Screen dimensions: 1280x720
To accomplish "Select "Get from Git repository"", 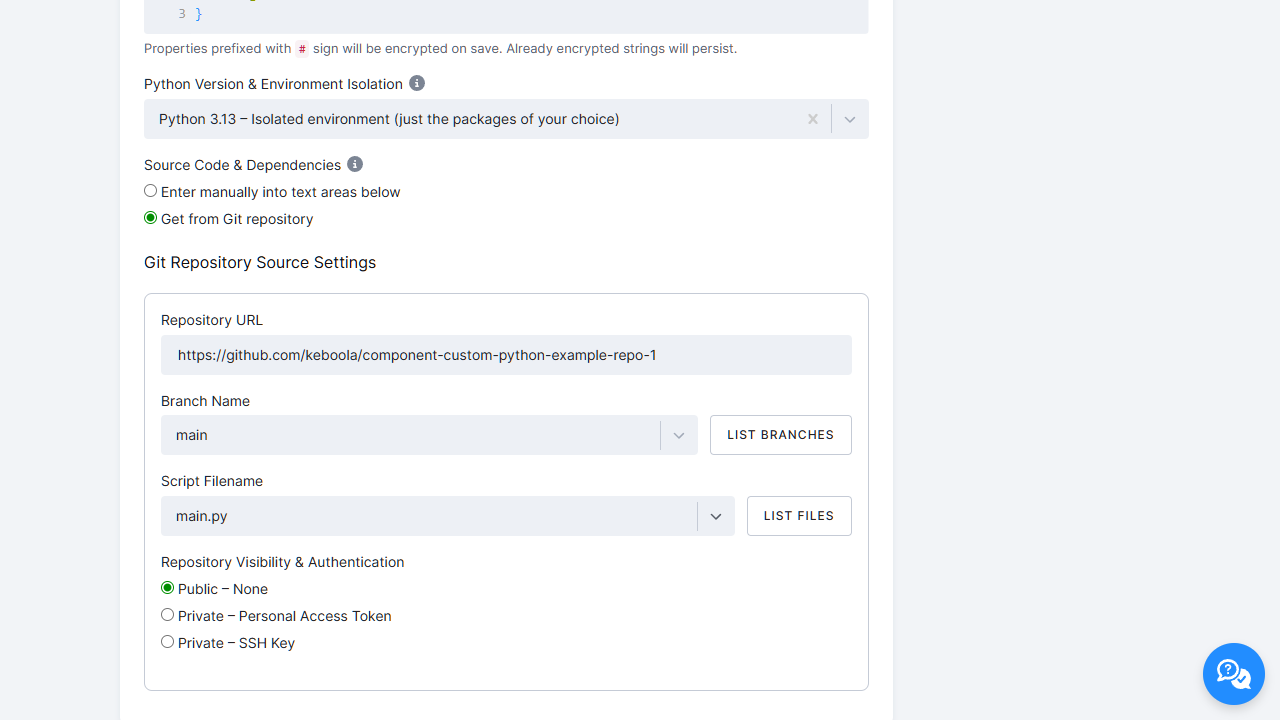I will click(x=150, y=217).
